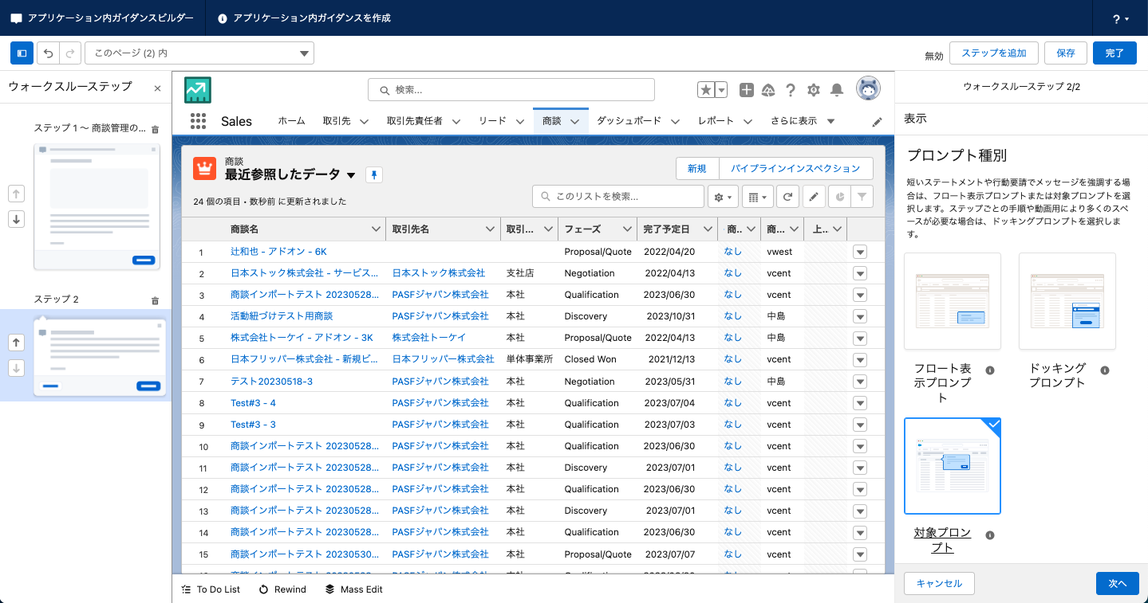Switch to the リード tab
The width and height of the screenshot is (1148, 603).
(x=492, y=121)
